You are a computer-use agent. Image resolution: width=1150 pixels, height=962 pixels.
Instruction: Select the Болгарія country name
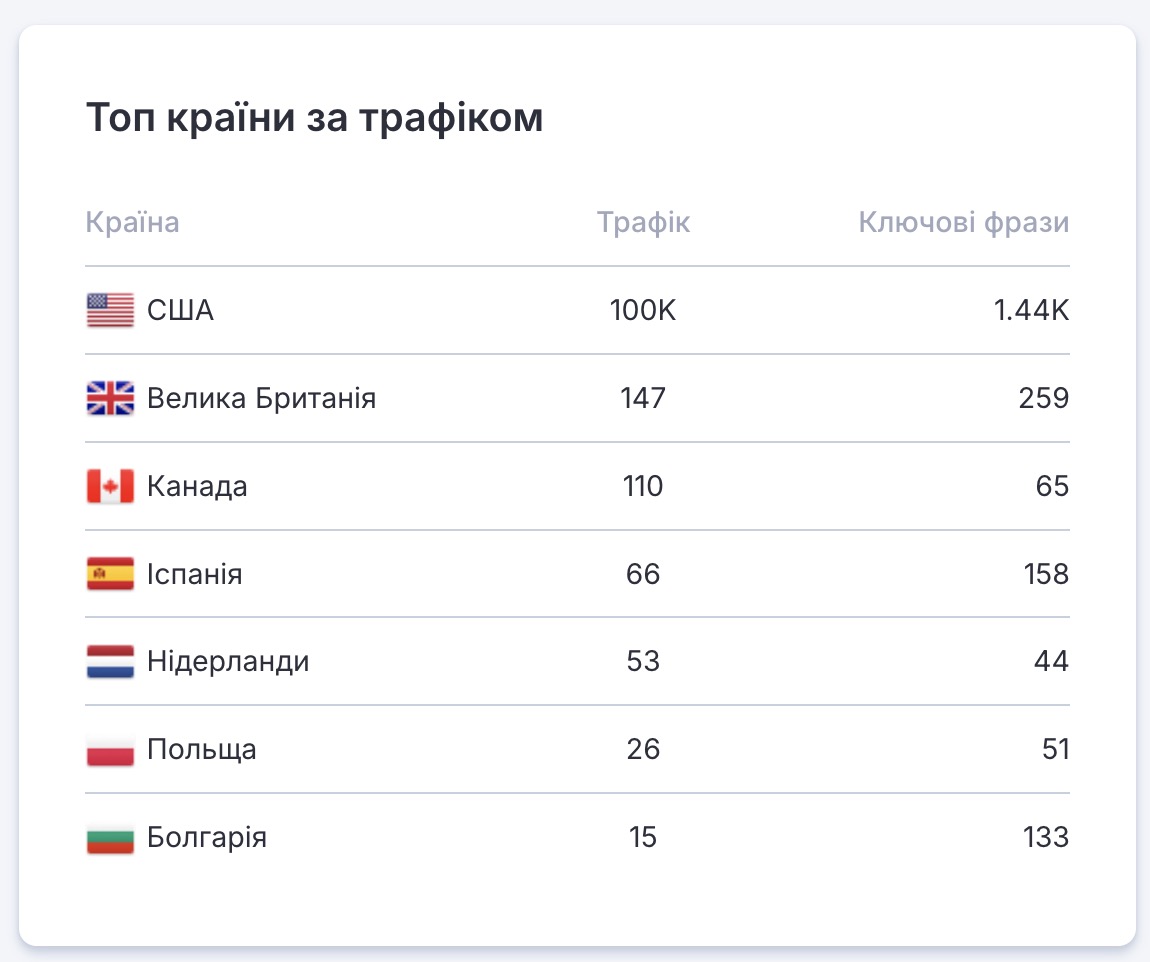[x=206, y=837]
